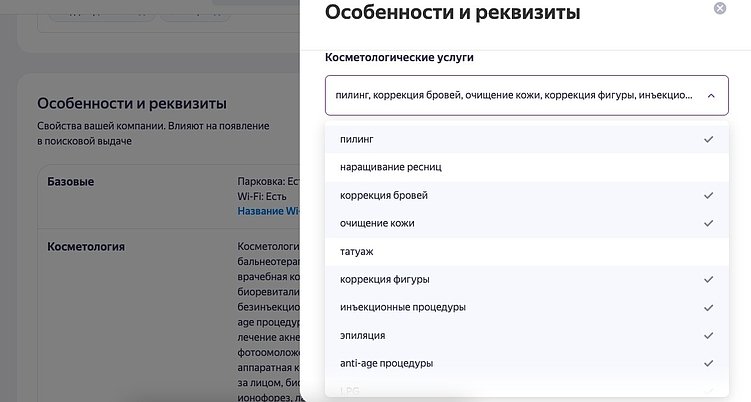Image resolution: width=751 pixels, height=402 pixels.
Task: Click the Косметологические услуги field heading
Action: 399,57
